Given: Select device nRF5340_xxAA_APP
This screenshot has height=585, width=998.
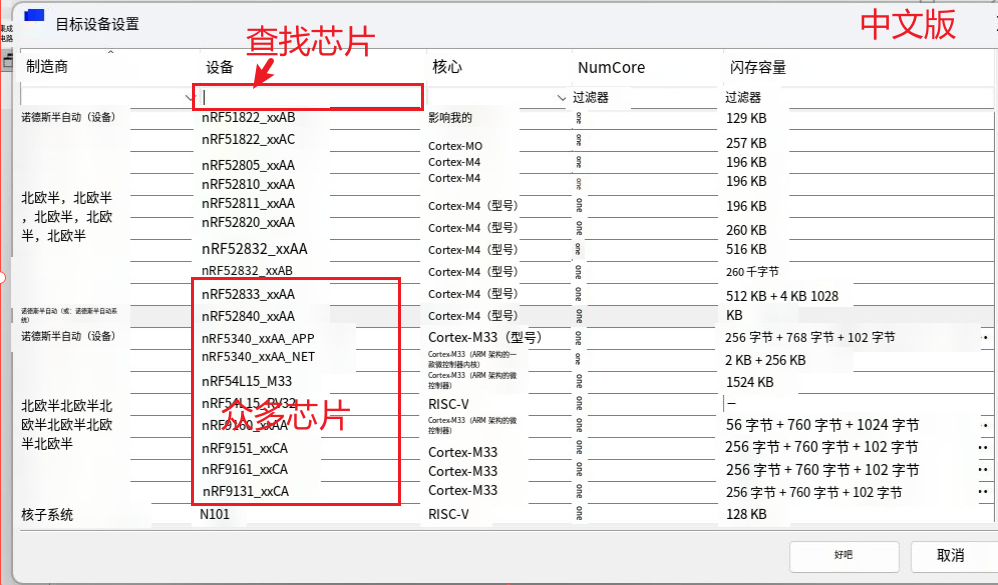Looking at the screenshot, I should click(258, 339).
